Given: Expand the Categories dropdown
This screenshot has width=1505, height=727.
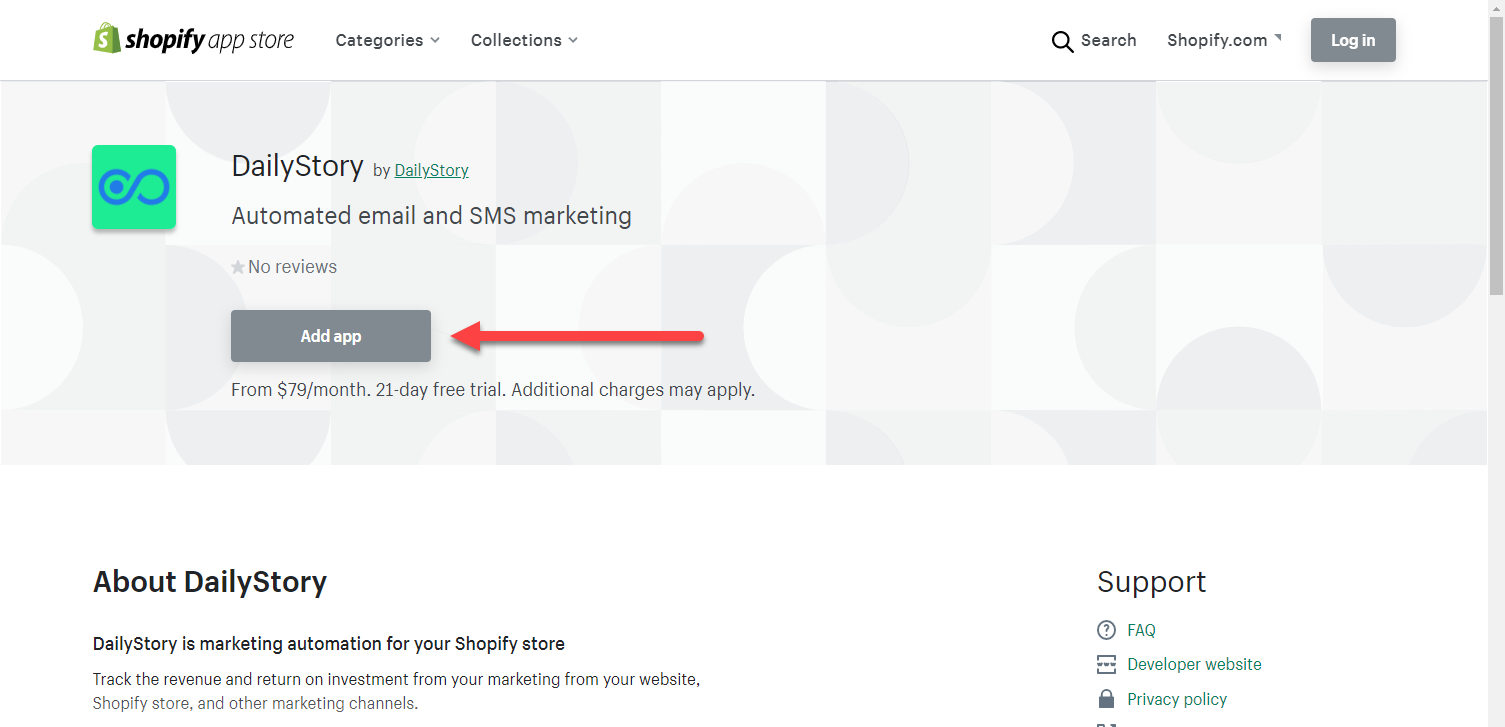Looking at the screenshot, I should point(387,40).
